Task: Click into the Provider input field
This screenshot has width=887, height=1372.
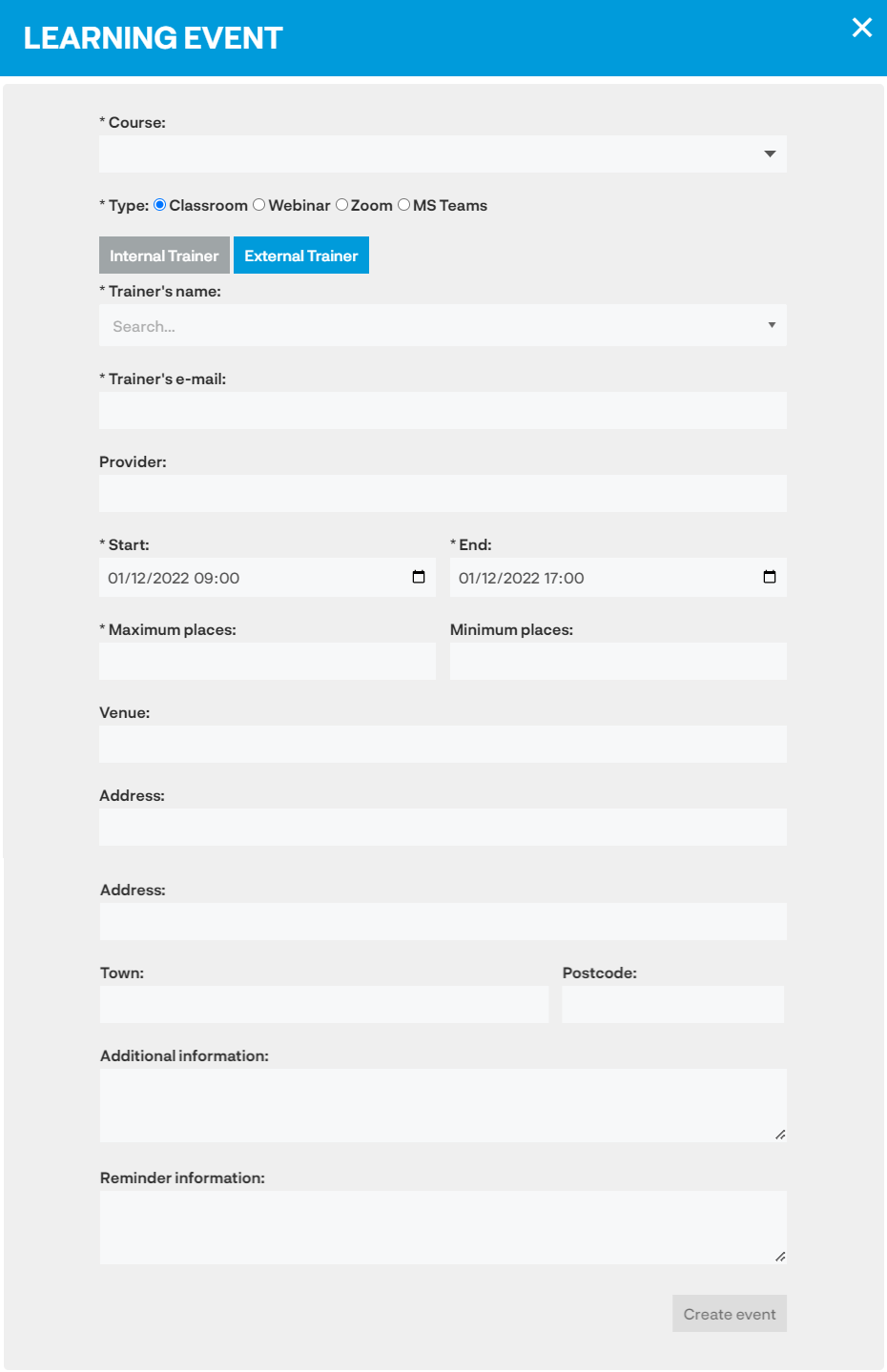Action: coord(443,493)
